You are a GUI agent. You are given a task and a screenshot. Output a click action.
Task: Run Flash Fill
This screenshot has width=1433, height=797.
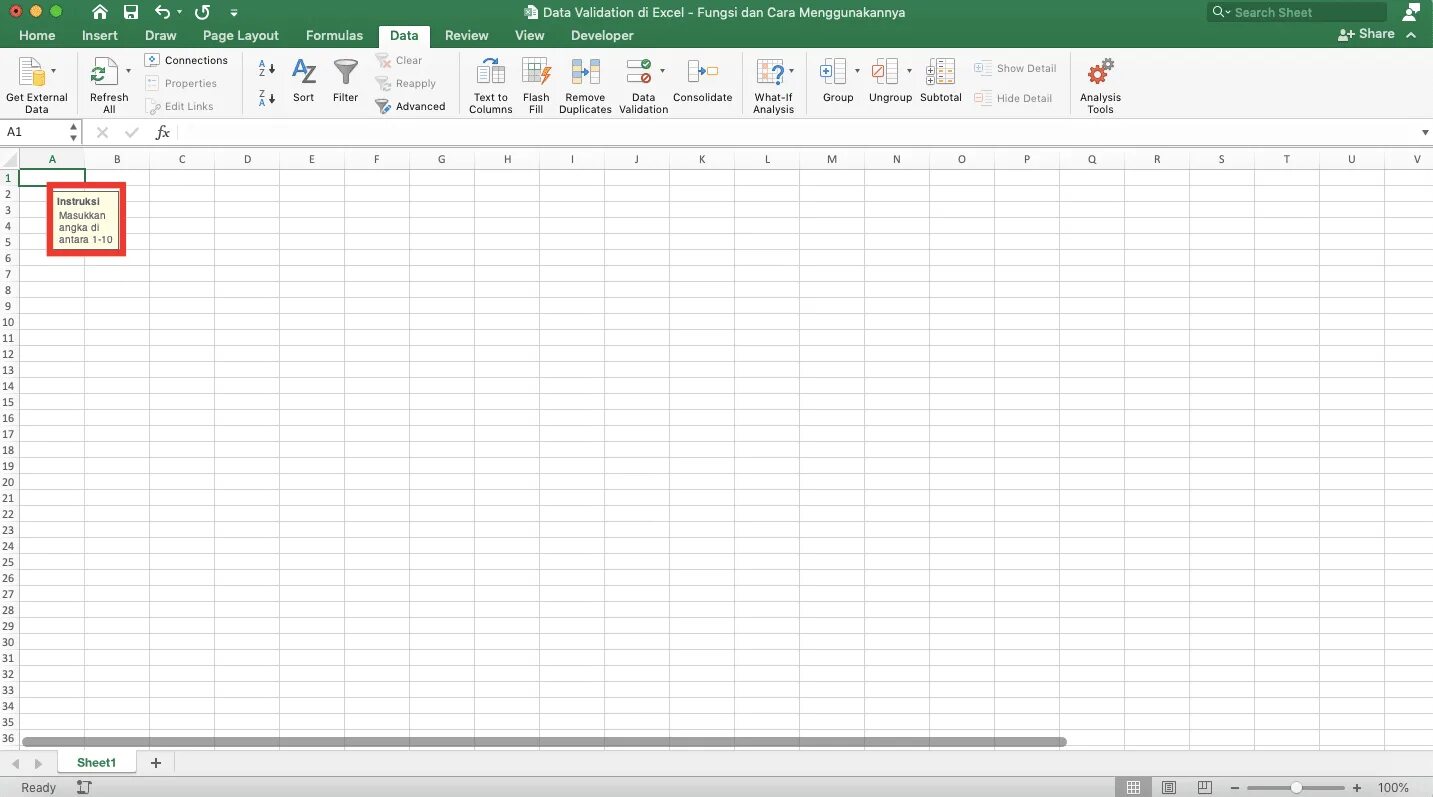click(x=536, y=86)
